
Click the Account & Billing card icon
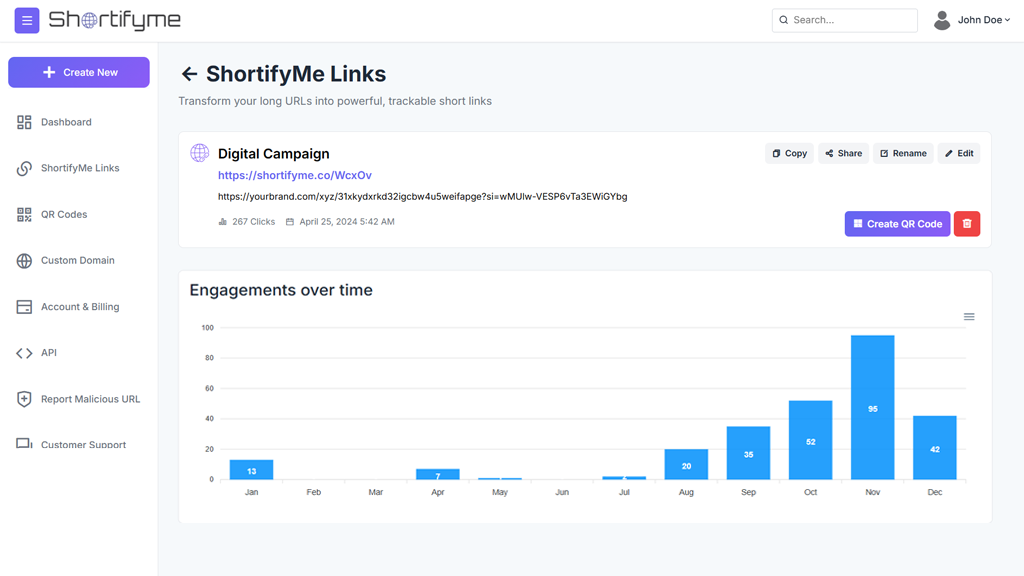click(24, 306)
